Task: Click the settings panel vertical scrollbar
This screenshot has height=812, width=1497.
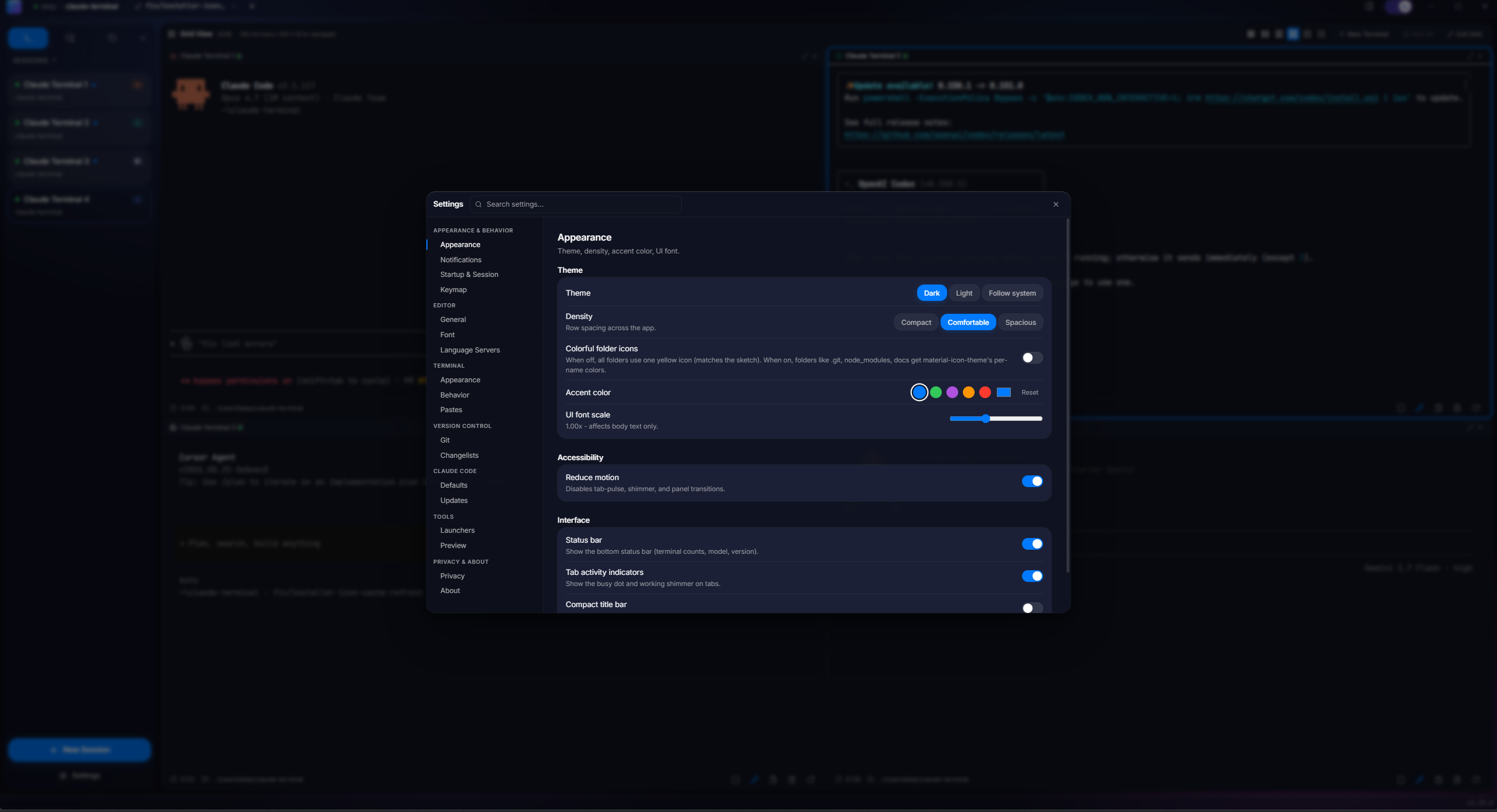Action: [x=1068, y=396]
